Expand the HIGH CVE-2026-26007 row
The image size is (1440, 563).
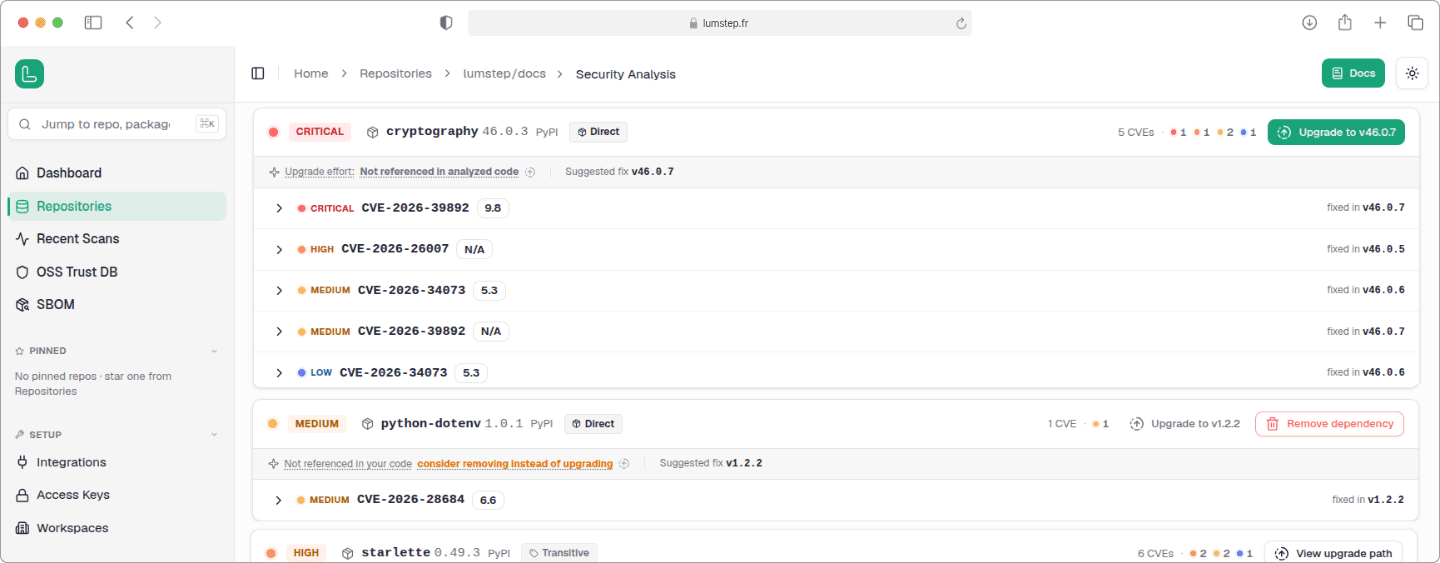click(279, 249)
